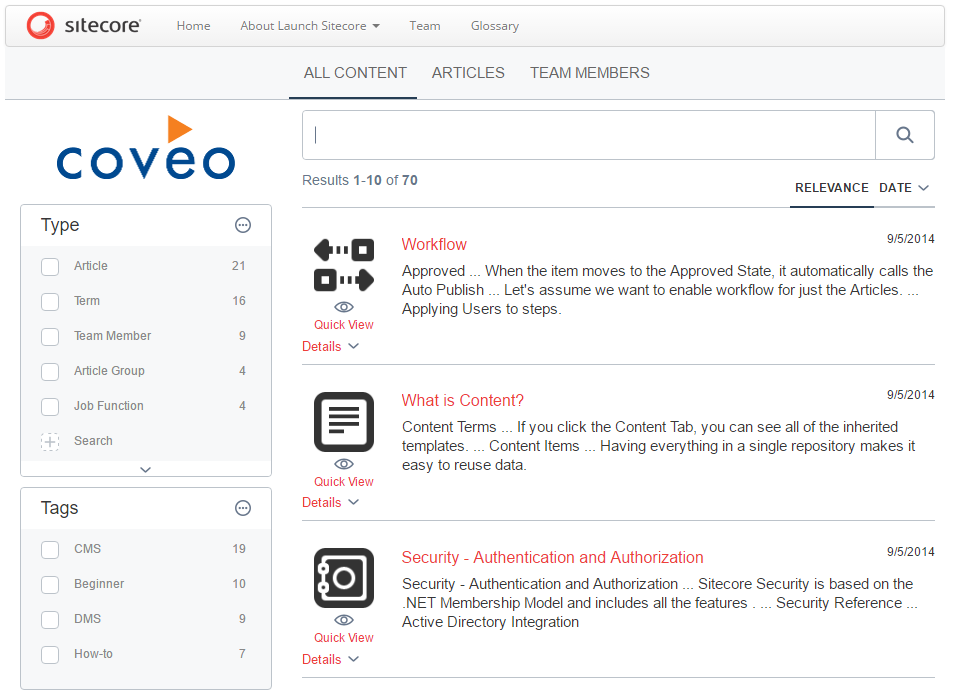Check the How-to tag checkbox

click(x=50, y=655)
